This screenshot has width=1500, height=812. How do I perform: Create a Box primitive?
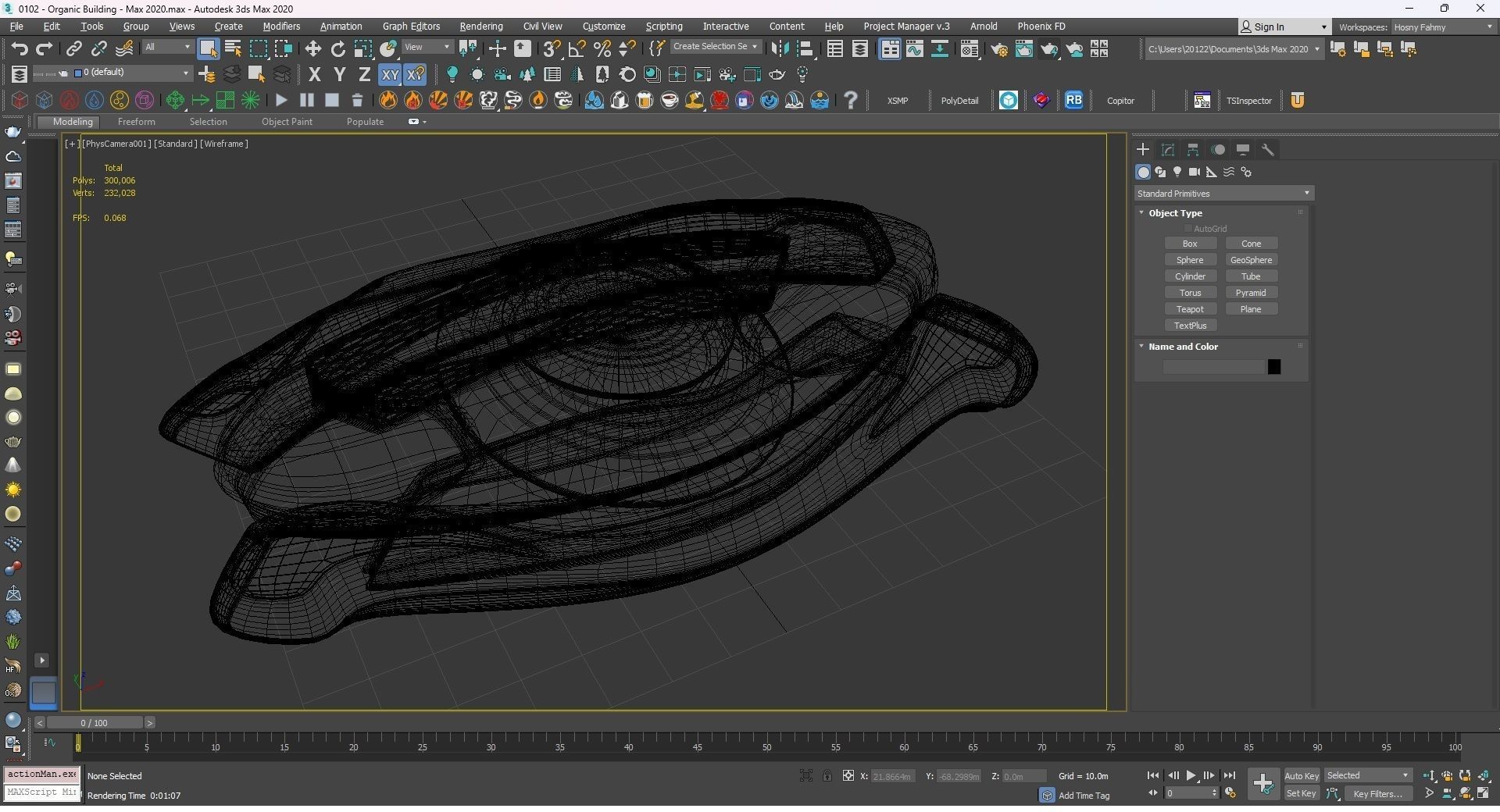(x=1190, y=244)
